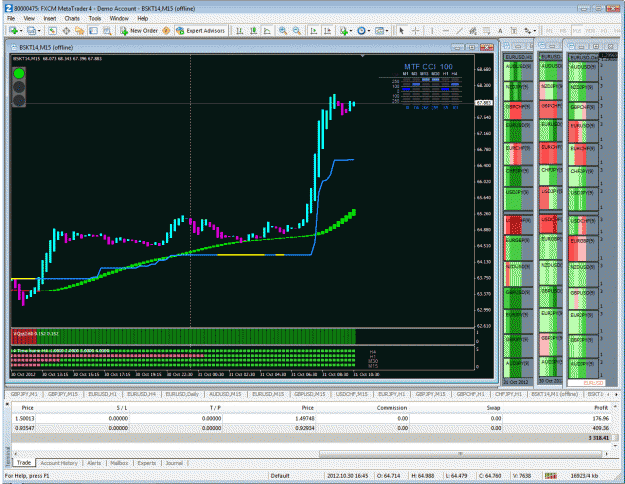Open the GBPCHF,H1 chart tab
The width and height of the screenshot is (625, 484).
click(471, 394)
